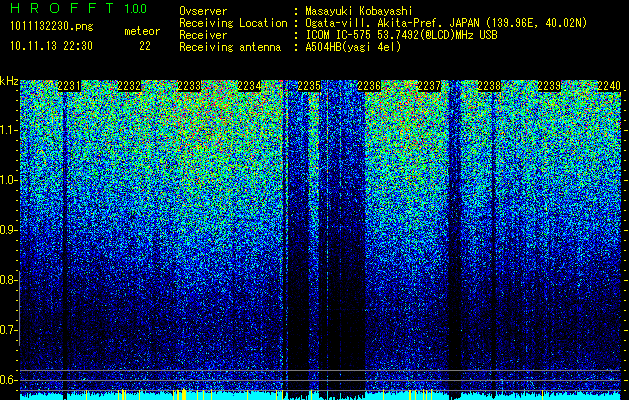Click the 2235 time marker
Screen dimensions: 629x400
pos(309,86)
